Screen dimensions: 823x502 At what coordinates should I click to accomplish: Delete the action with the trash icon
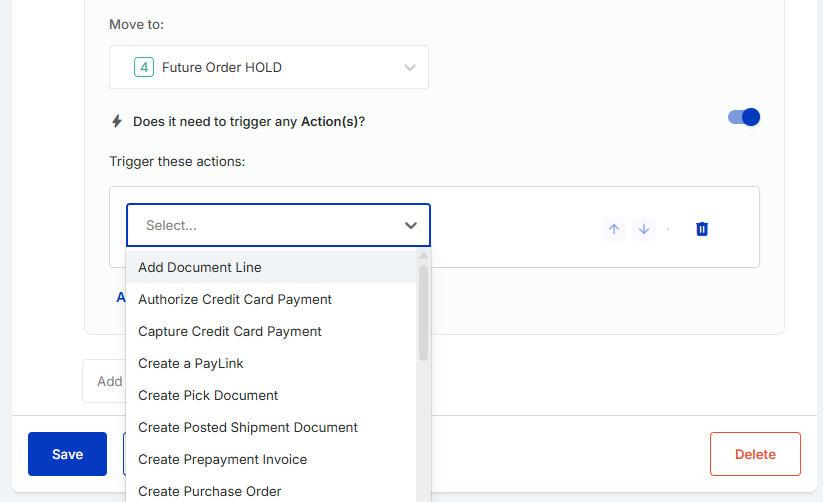coord(702,229)
